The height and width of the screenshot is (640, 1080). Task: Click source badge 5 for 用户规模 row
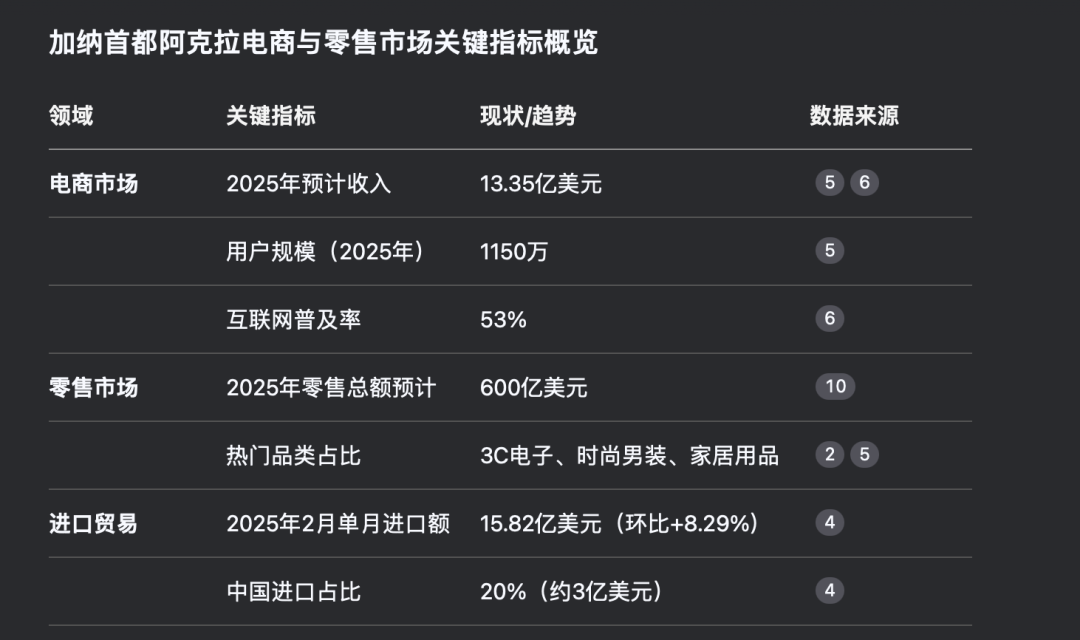point(829,251)
